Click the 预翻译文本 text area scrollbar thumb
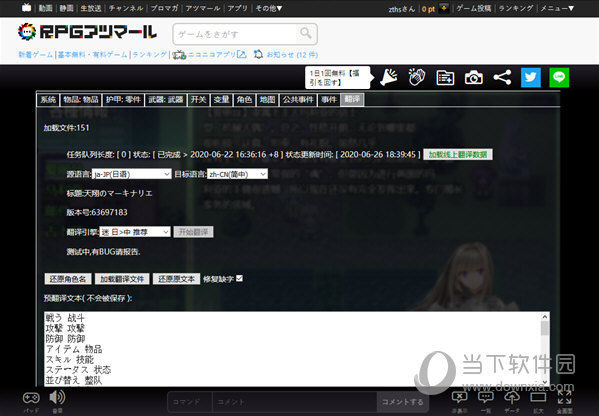Image resolution: width=599 pixels, height=416 pixels. click(x=545, y=329)
